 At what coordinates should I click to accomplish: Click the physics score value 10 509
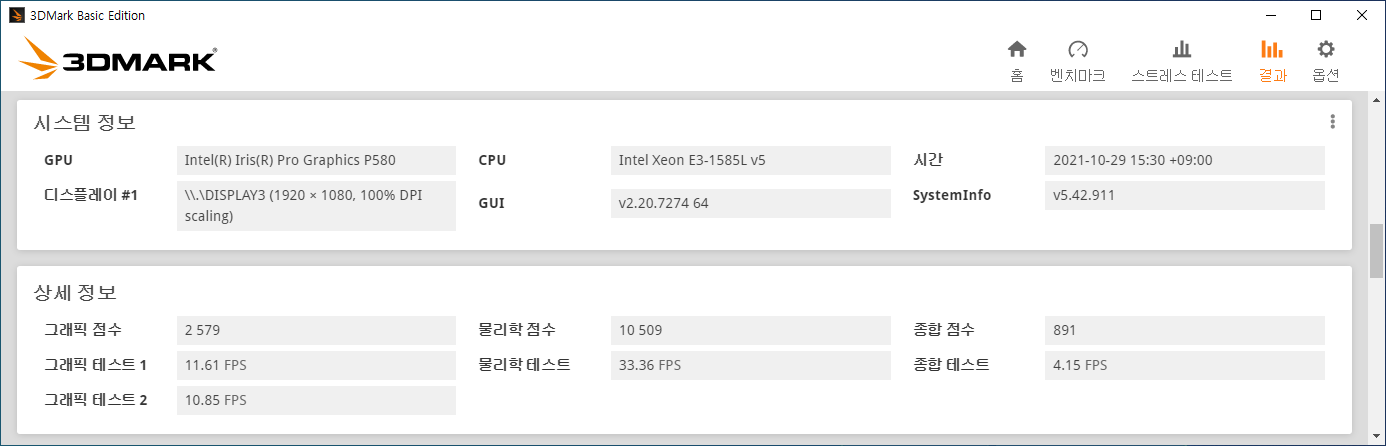(750, 330)
